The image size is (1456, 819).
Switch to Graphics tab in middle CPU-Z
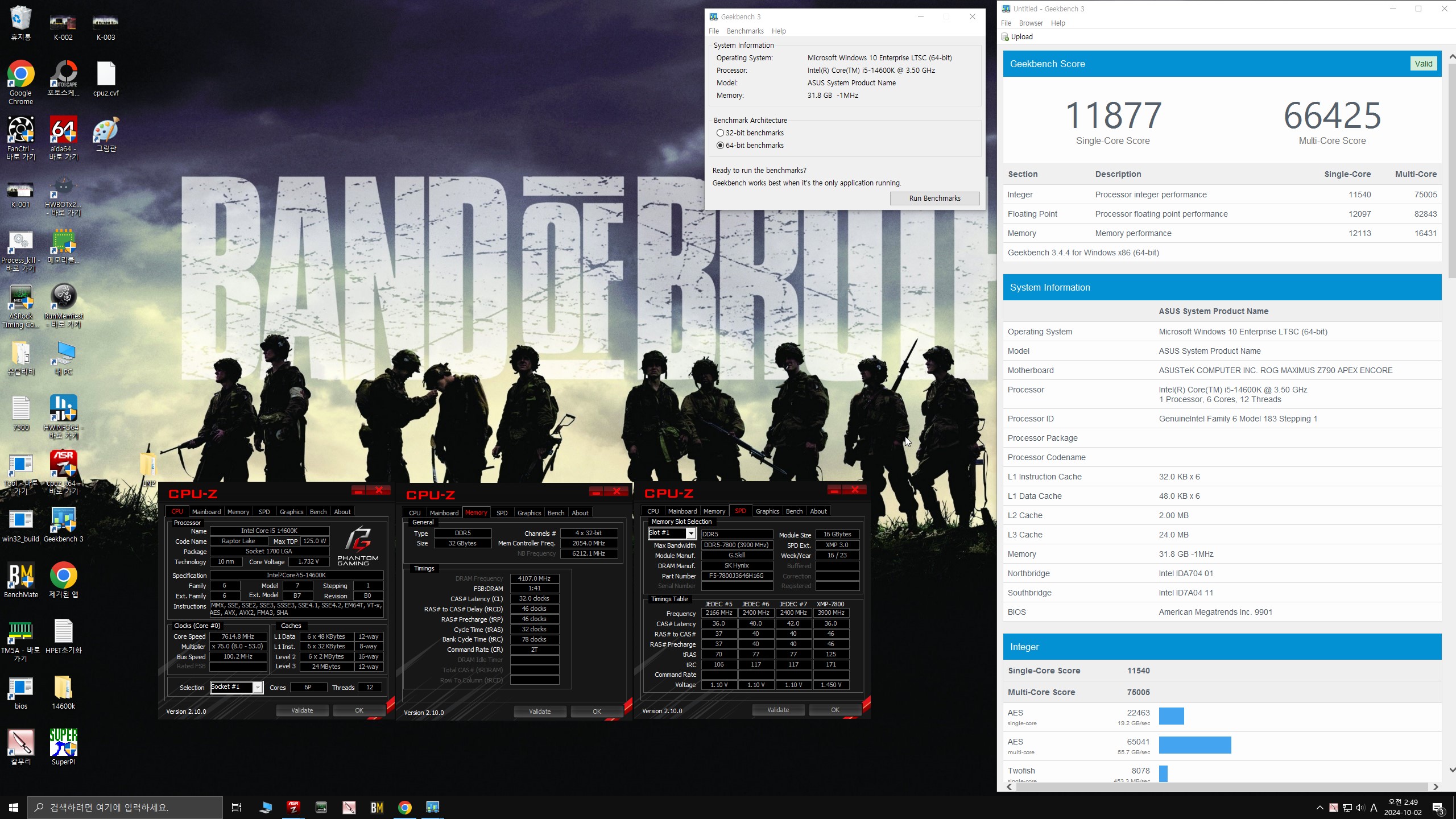coord(529,513)
